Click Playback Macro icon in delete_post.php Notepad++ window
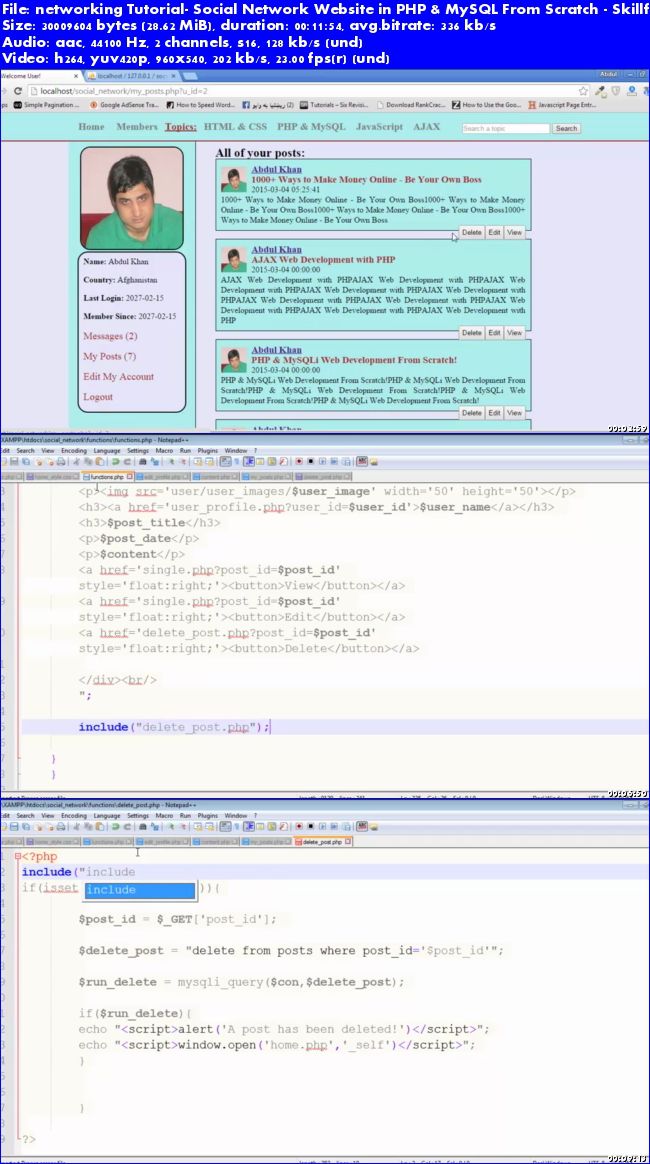Screen dimensions: 650x1164 click(322, 825)
